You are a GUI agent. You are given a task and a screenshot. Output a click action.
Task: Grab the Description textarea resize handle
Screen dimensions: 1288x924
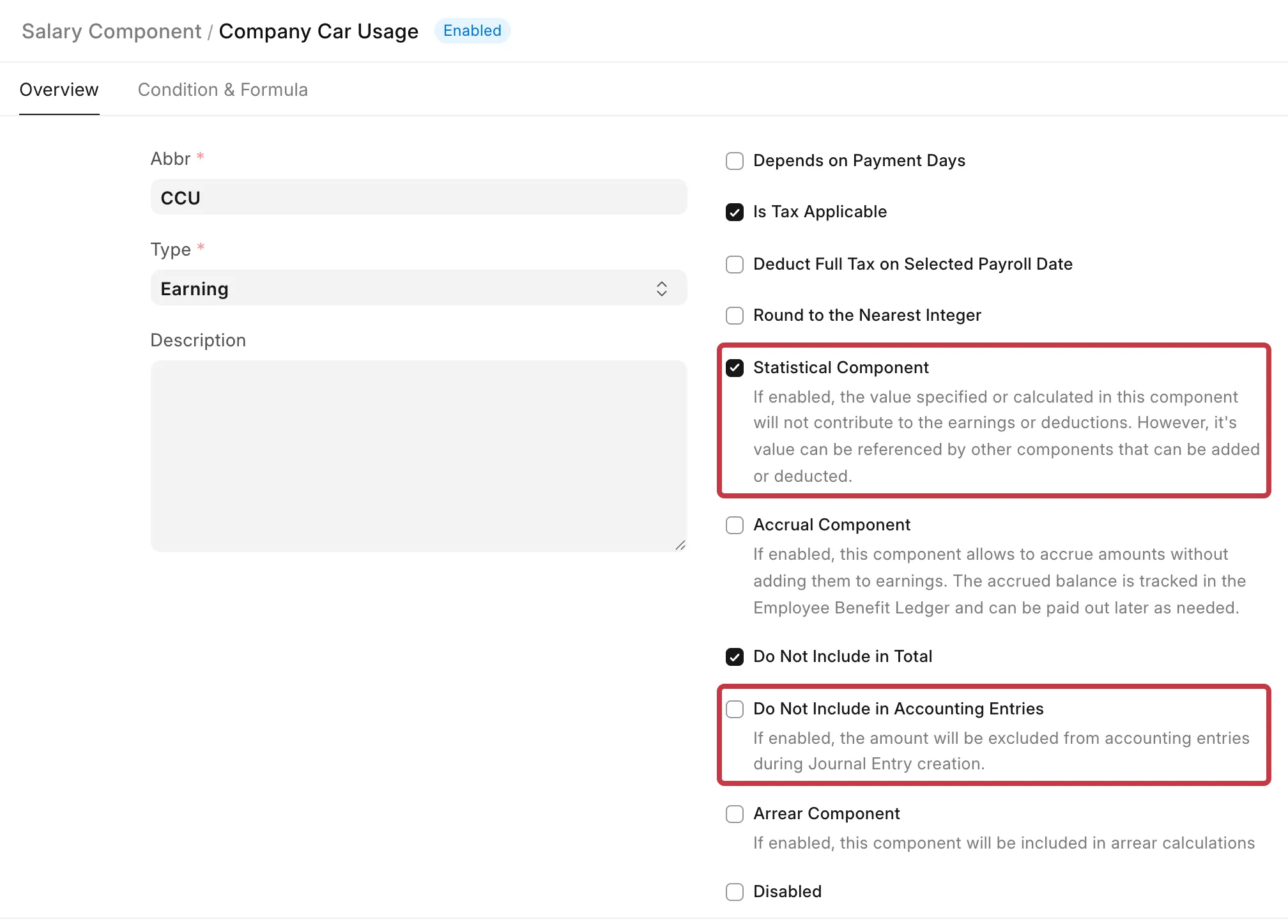[x=680, y=545]
